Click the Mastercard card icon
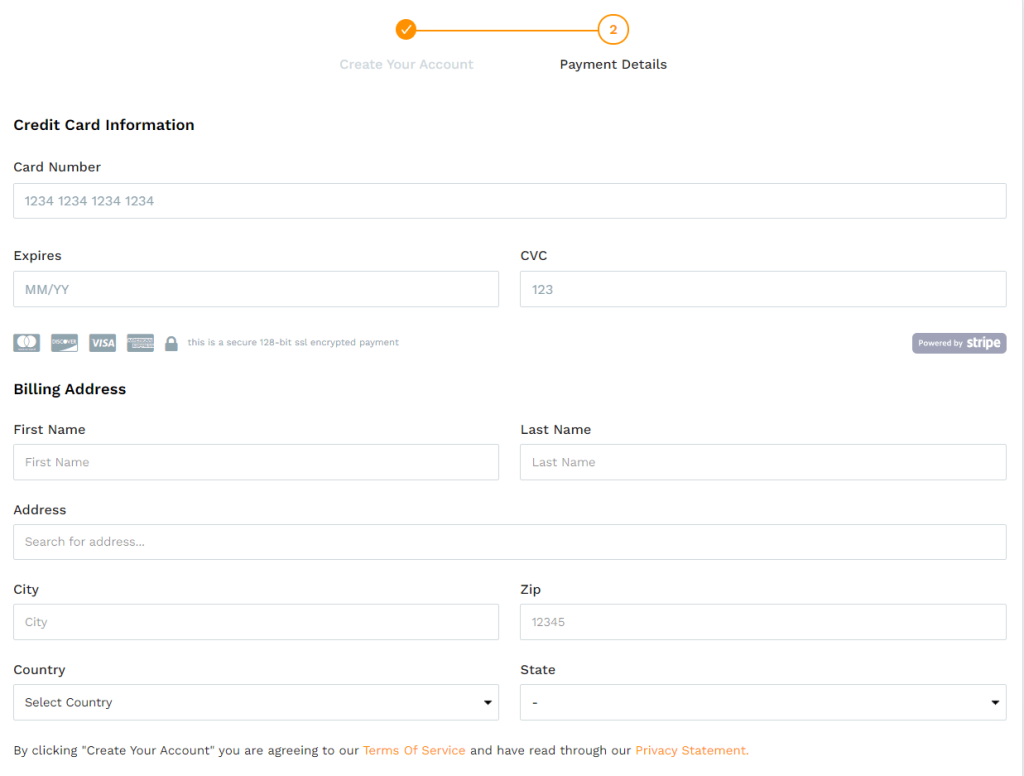The height and width of the screenshot is (776, 1024). pos(27,343)
